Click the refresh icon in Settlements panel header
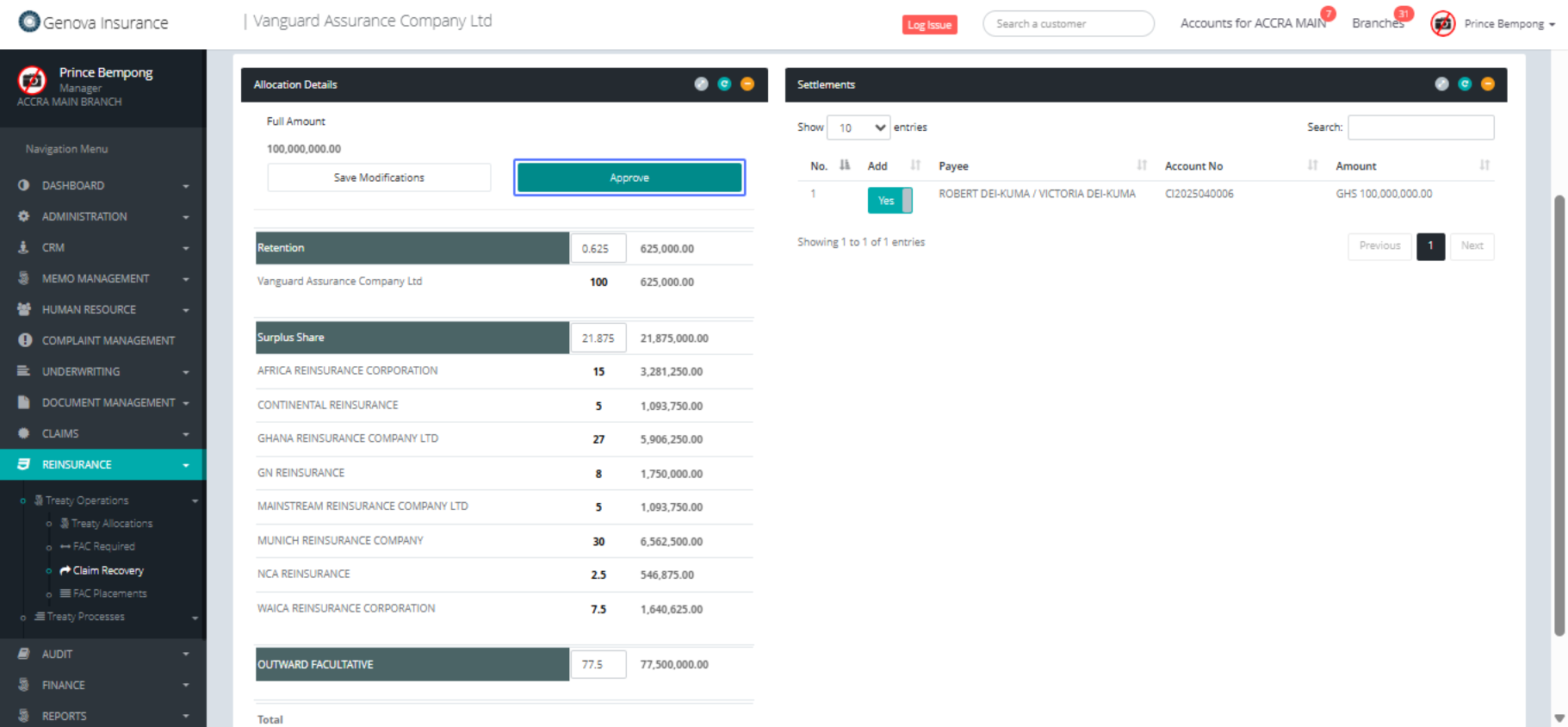Image resolution: width=1568 pixels, height=727 pixels. 1465,84
